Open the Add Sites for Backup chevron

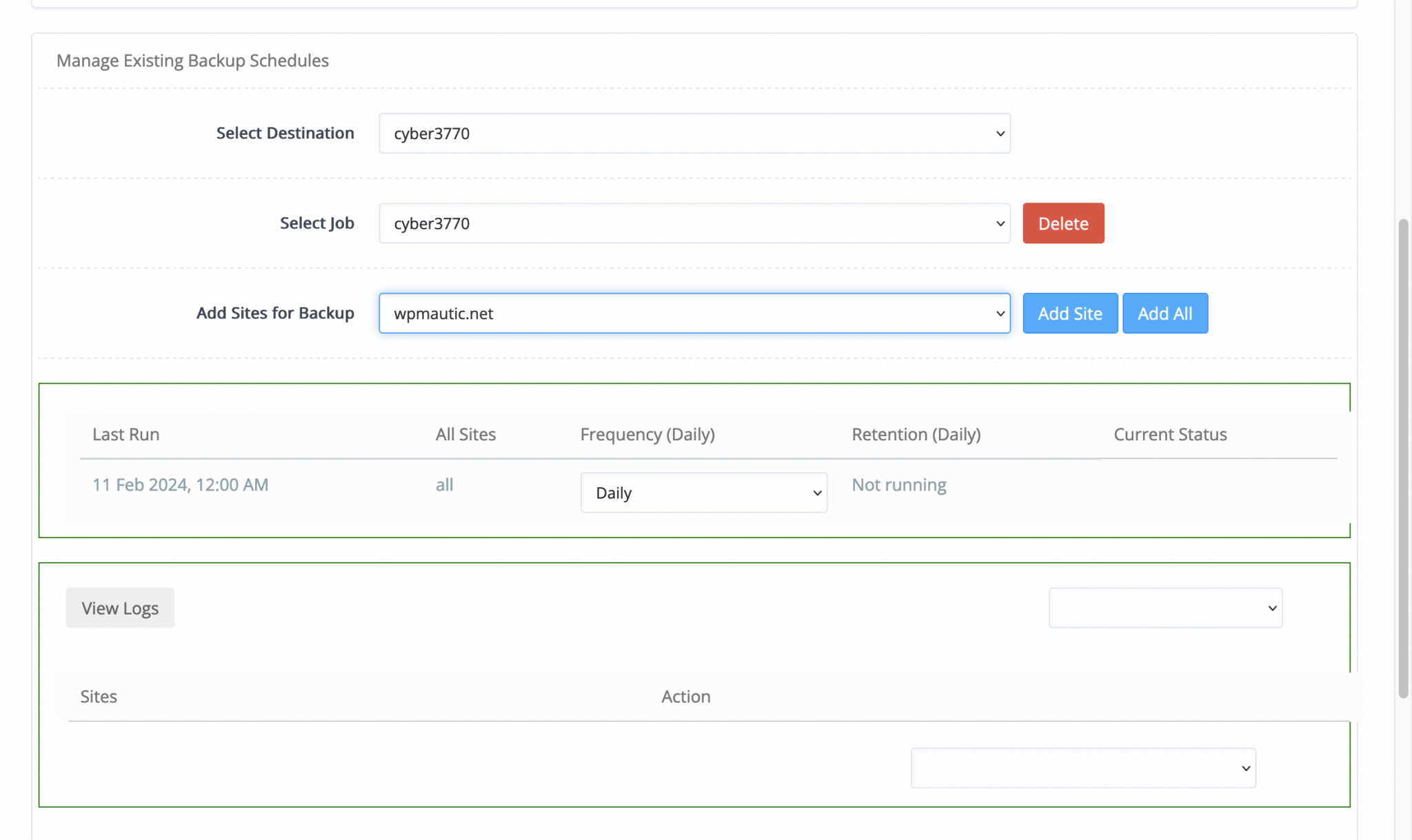(x=999, y=313)
